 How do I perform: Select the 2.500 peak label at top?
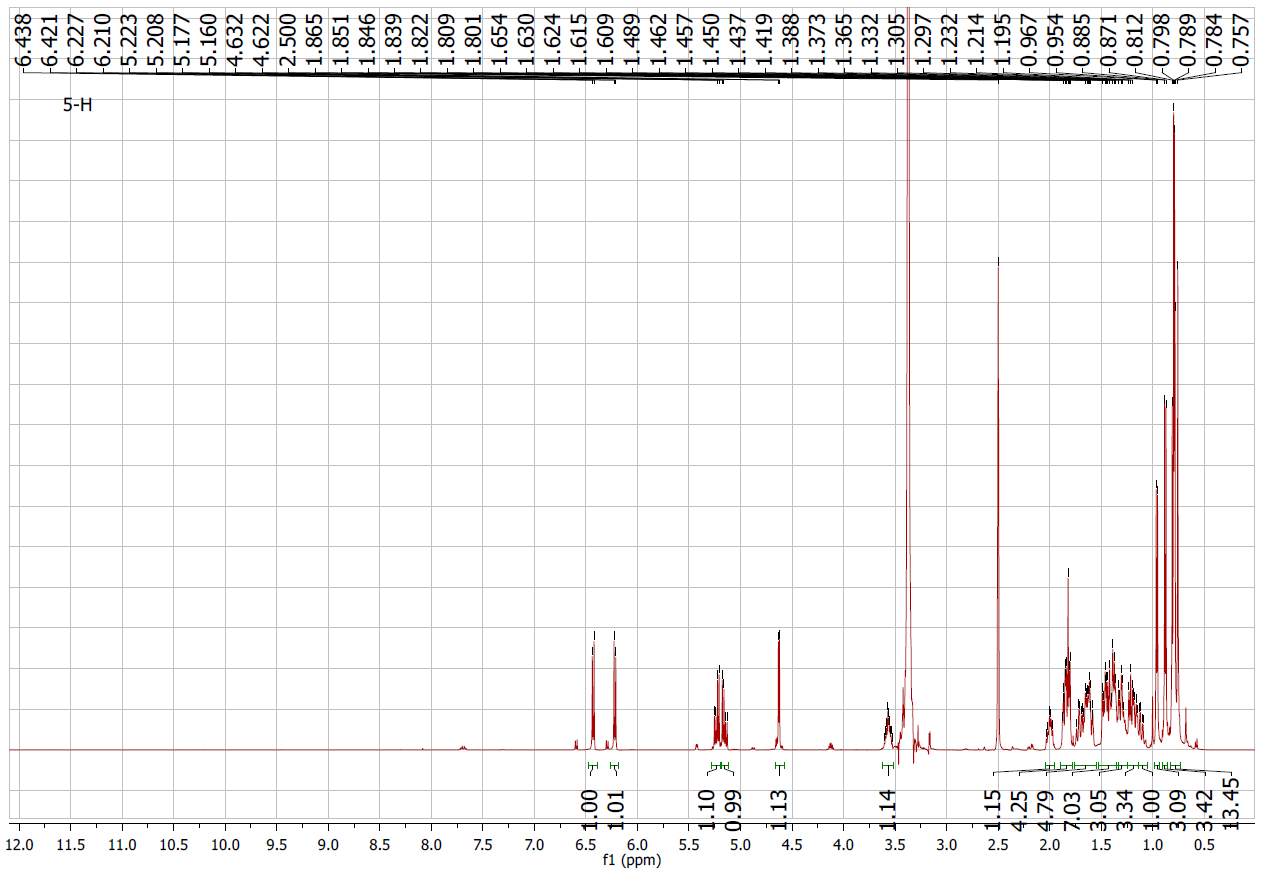pos(287,36)
